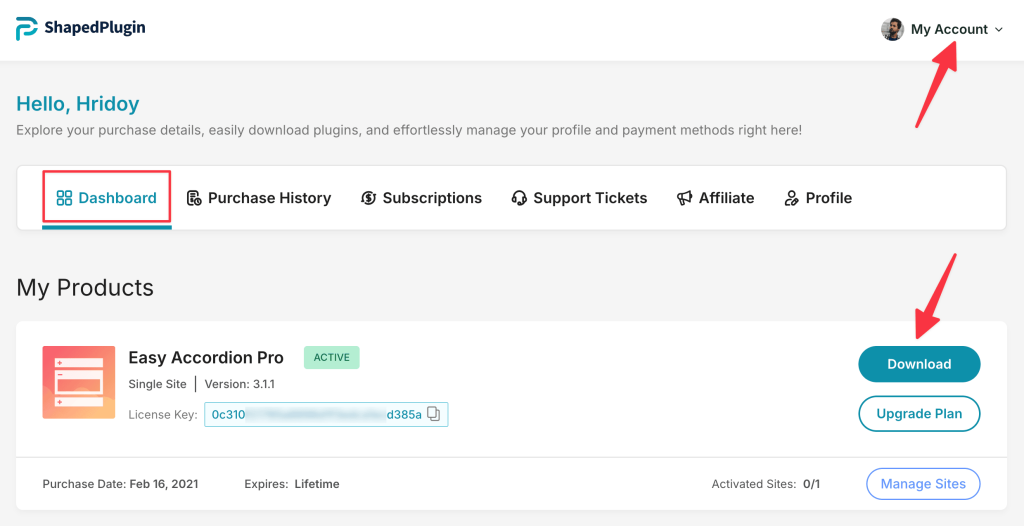
Task: Click the 'License Key:' label
Action: coord(163,414)
